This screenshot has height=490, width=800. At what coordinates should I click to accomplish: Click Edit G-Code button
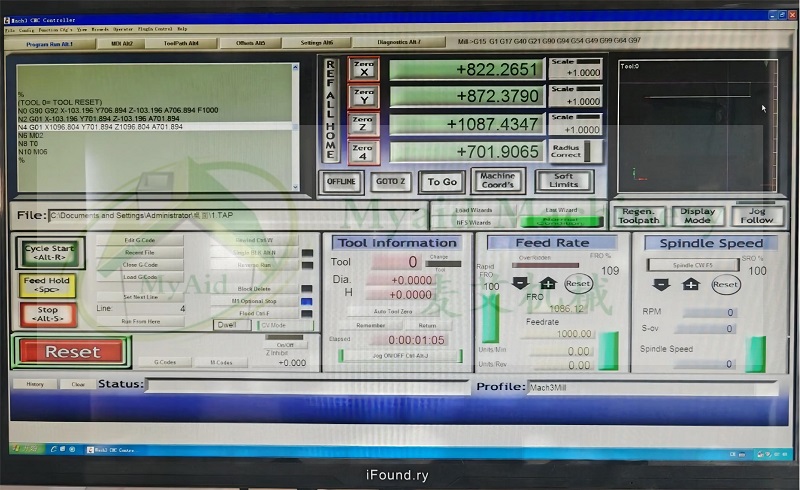pyautogui.click(x=140, y=240)
